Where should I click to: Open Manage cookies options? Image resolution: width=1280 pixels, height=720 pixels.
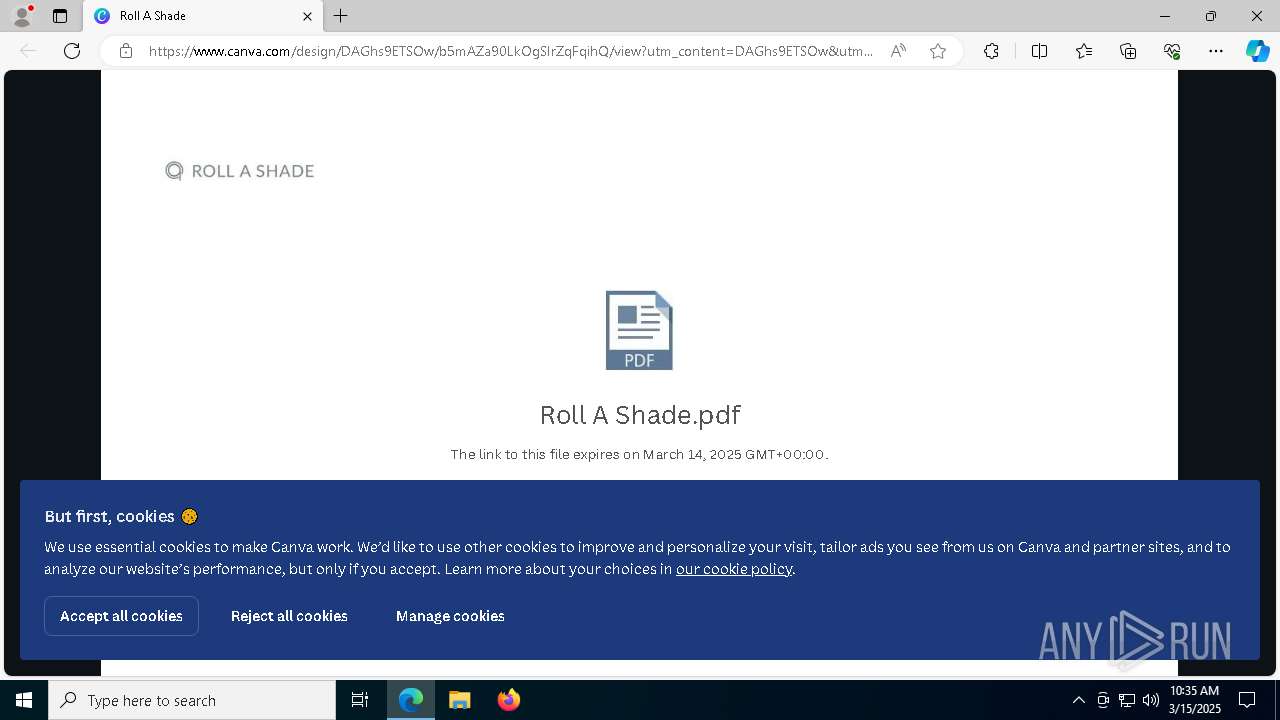[450, 616]
